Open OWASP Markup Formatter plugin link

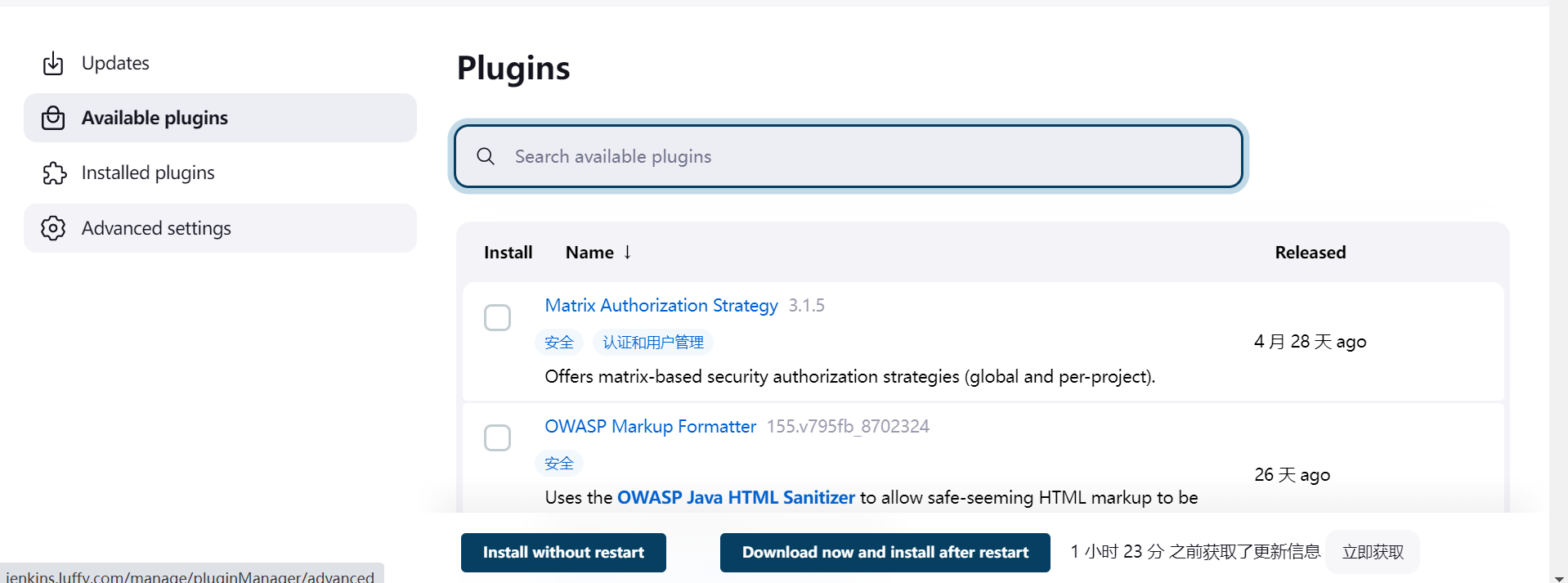(x=650, y=426)
